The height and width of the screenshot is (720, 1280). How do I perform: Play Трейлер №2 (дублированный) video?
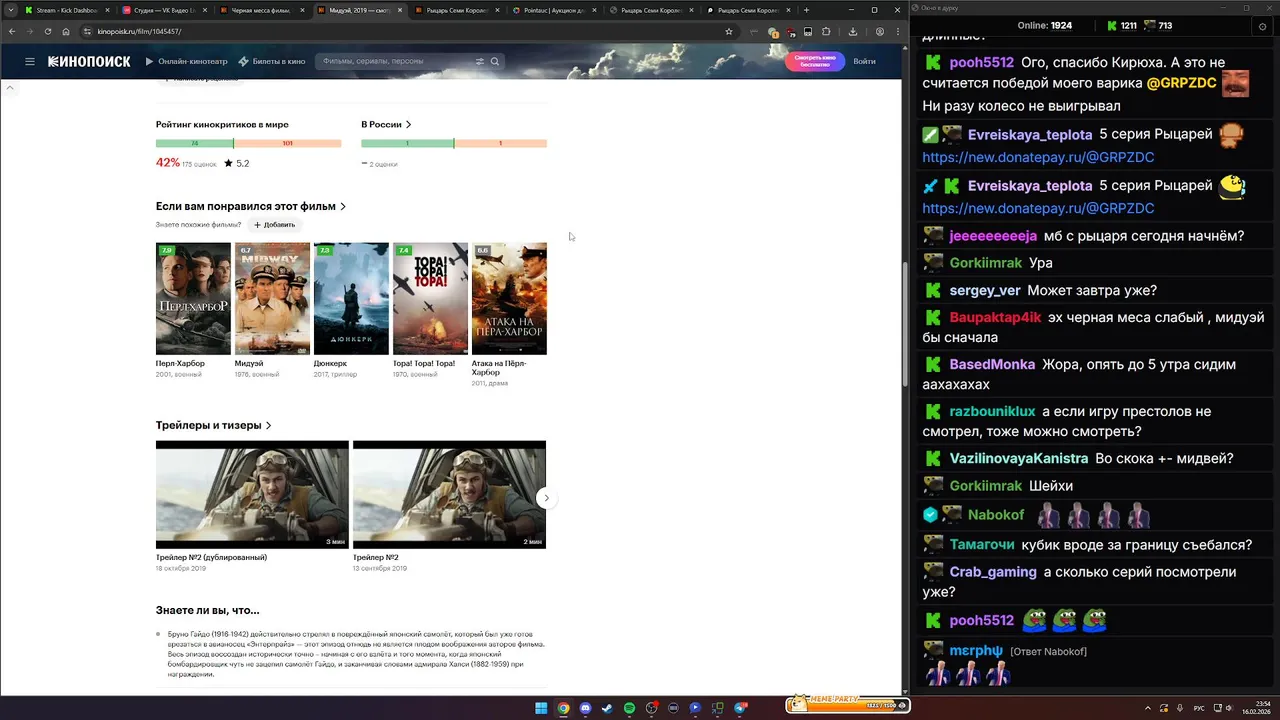252,494
